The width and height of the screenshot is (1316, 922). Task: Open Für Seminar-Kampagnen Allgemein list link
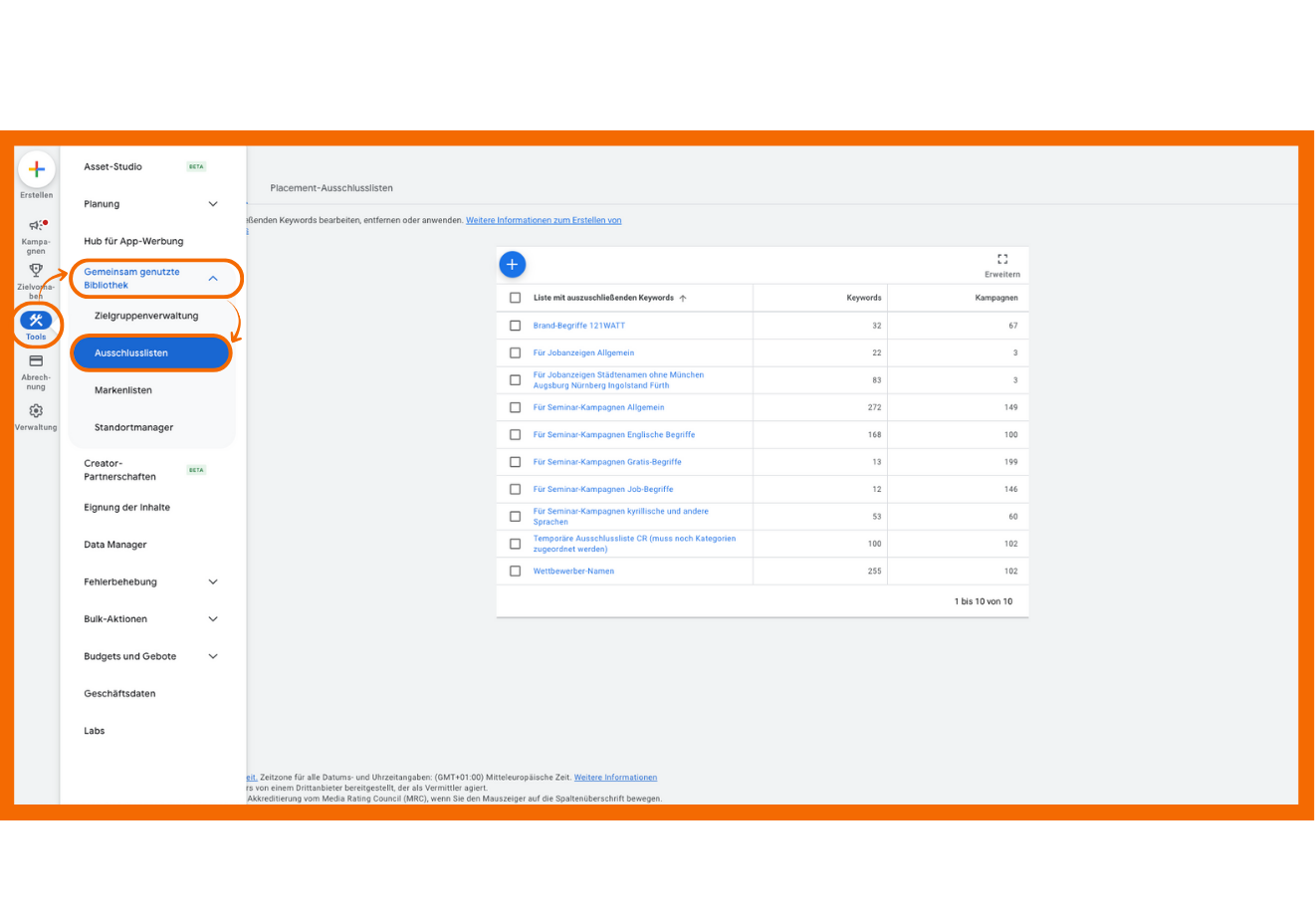pyautogui.click(x=598, y=407)
